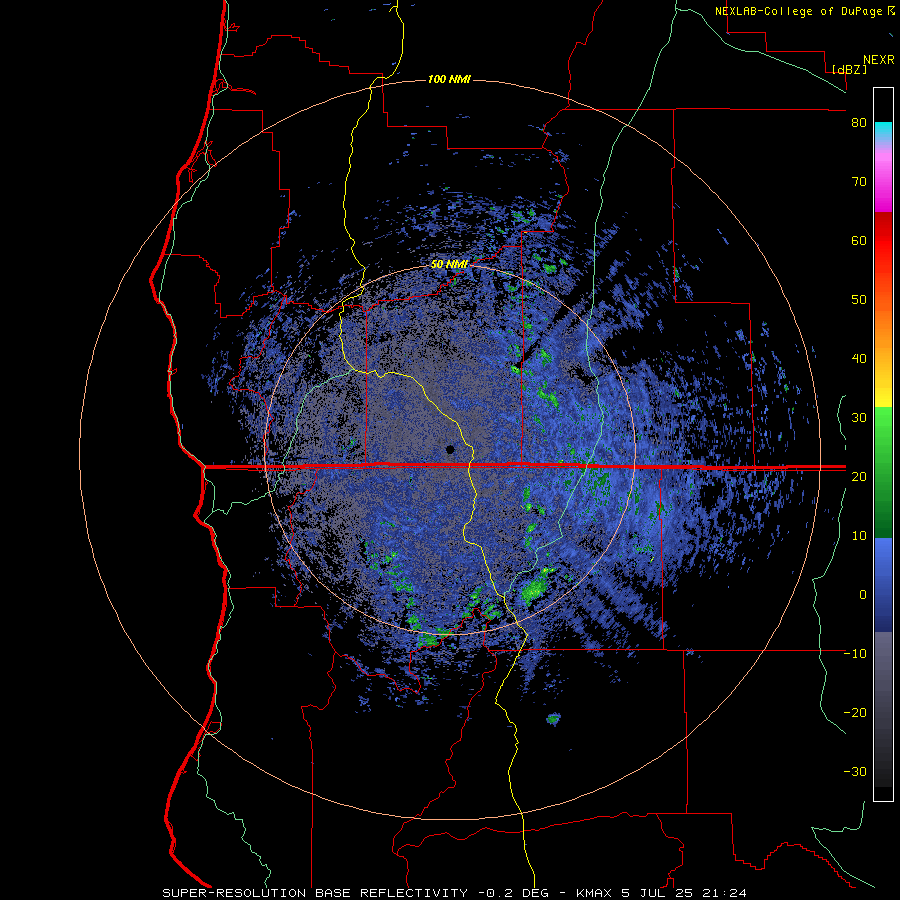Click the 5 JUL 25 21:24 timestamp

[x=684, y=893]
